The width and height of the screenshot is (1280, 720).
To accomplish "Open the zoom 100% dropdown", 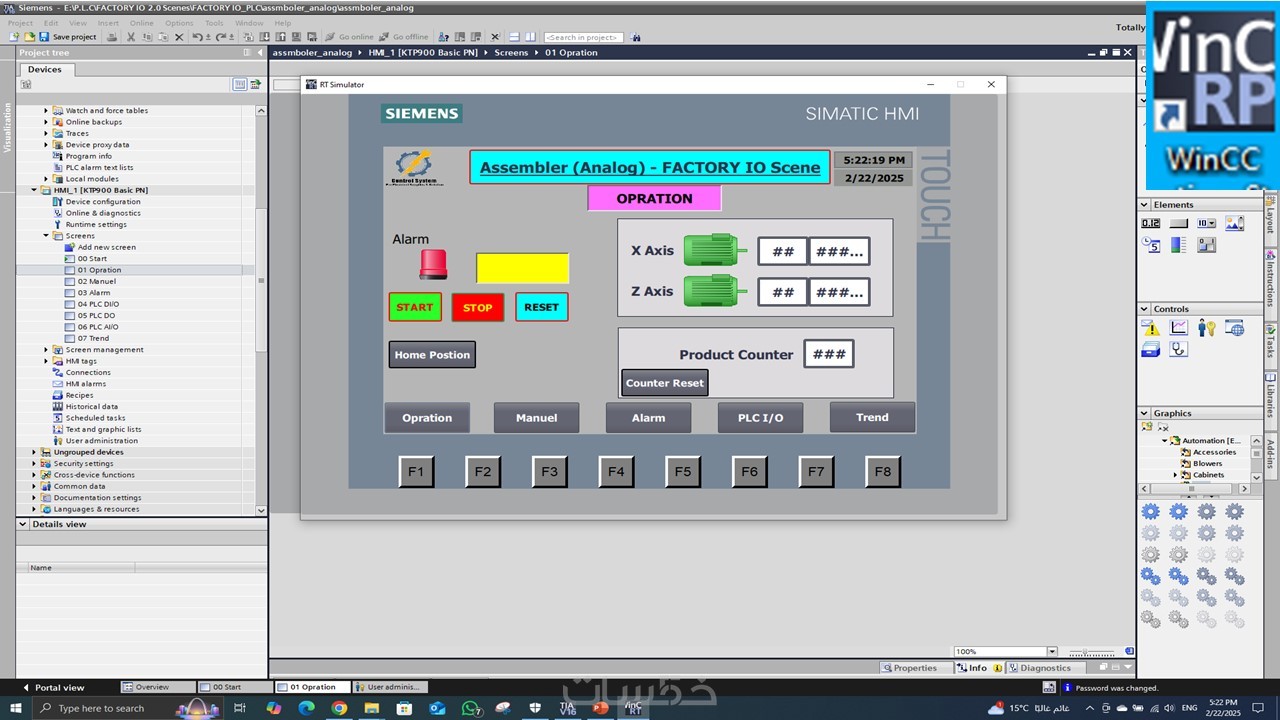I will point(1052,652).
